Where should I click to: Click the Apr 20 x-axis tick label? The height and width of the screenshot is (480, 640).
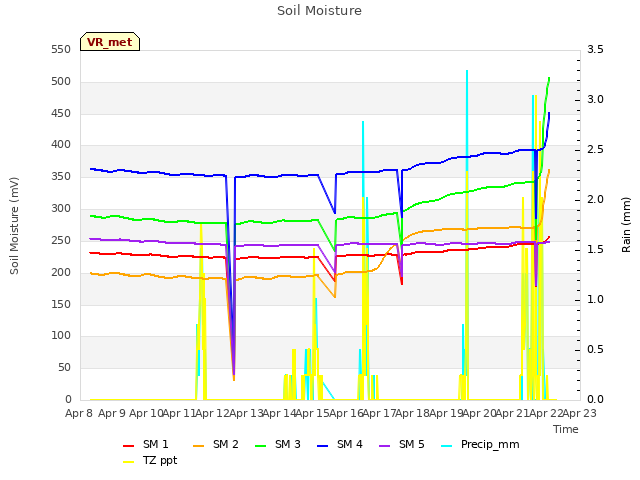(479, 413)
